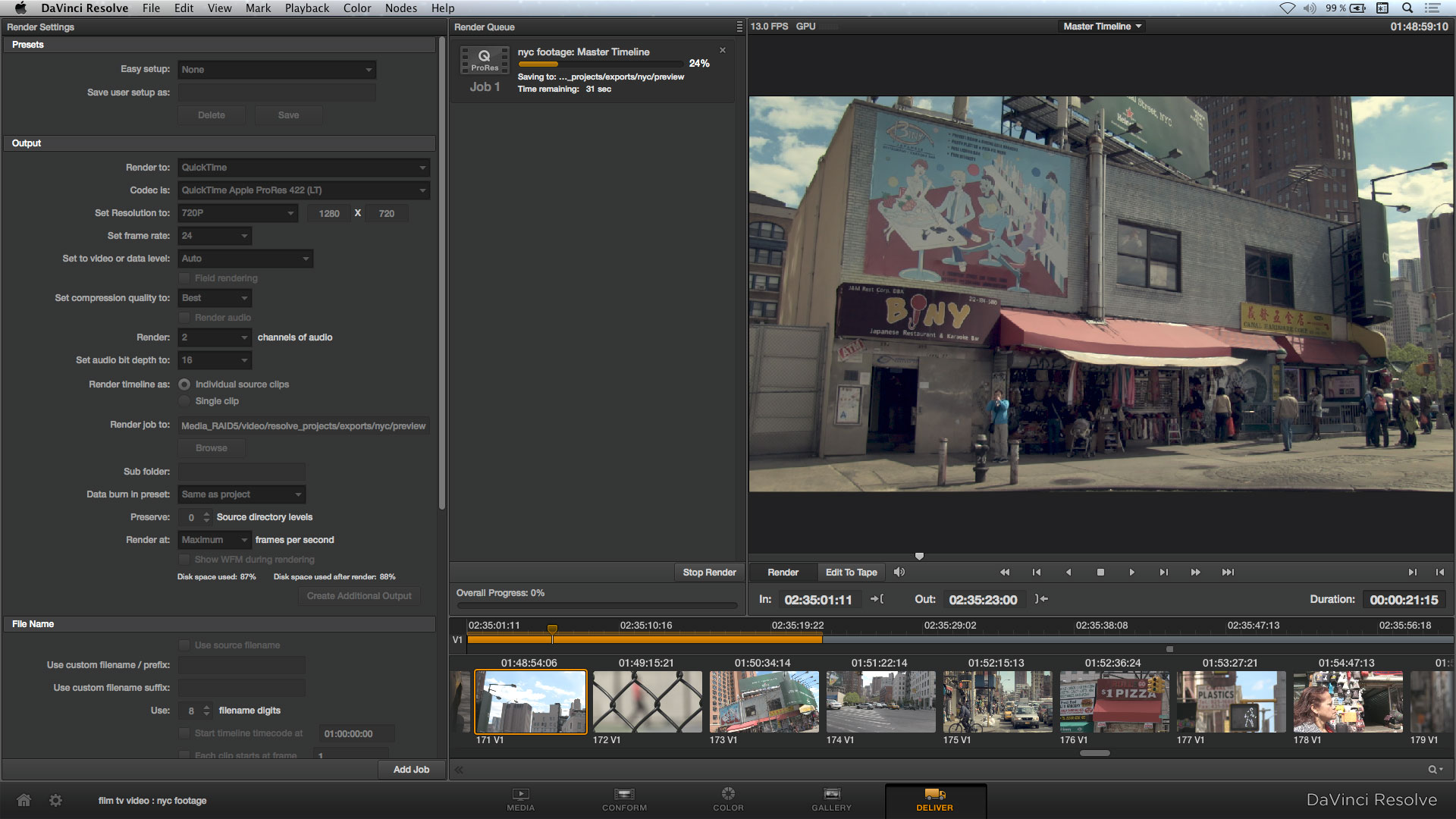Click the mark-in icon beside In timecode

coord(877,599)
